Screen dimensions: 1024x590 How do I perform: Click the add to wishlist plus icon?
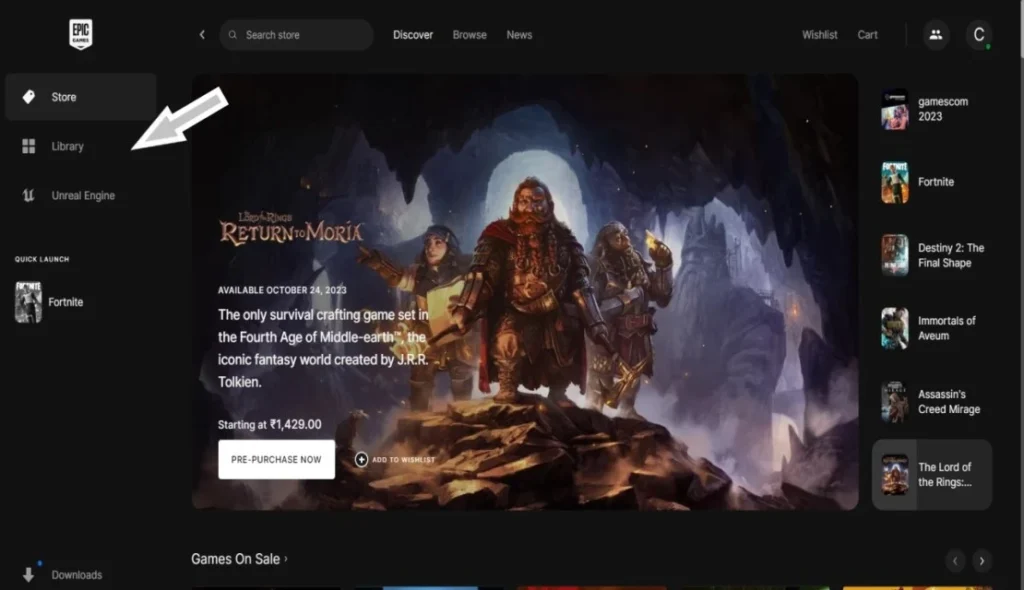coord(361,459)
